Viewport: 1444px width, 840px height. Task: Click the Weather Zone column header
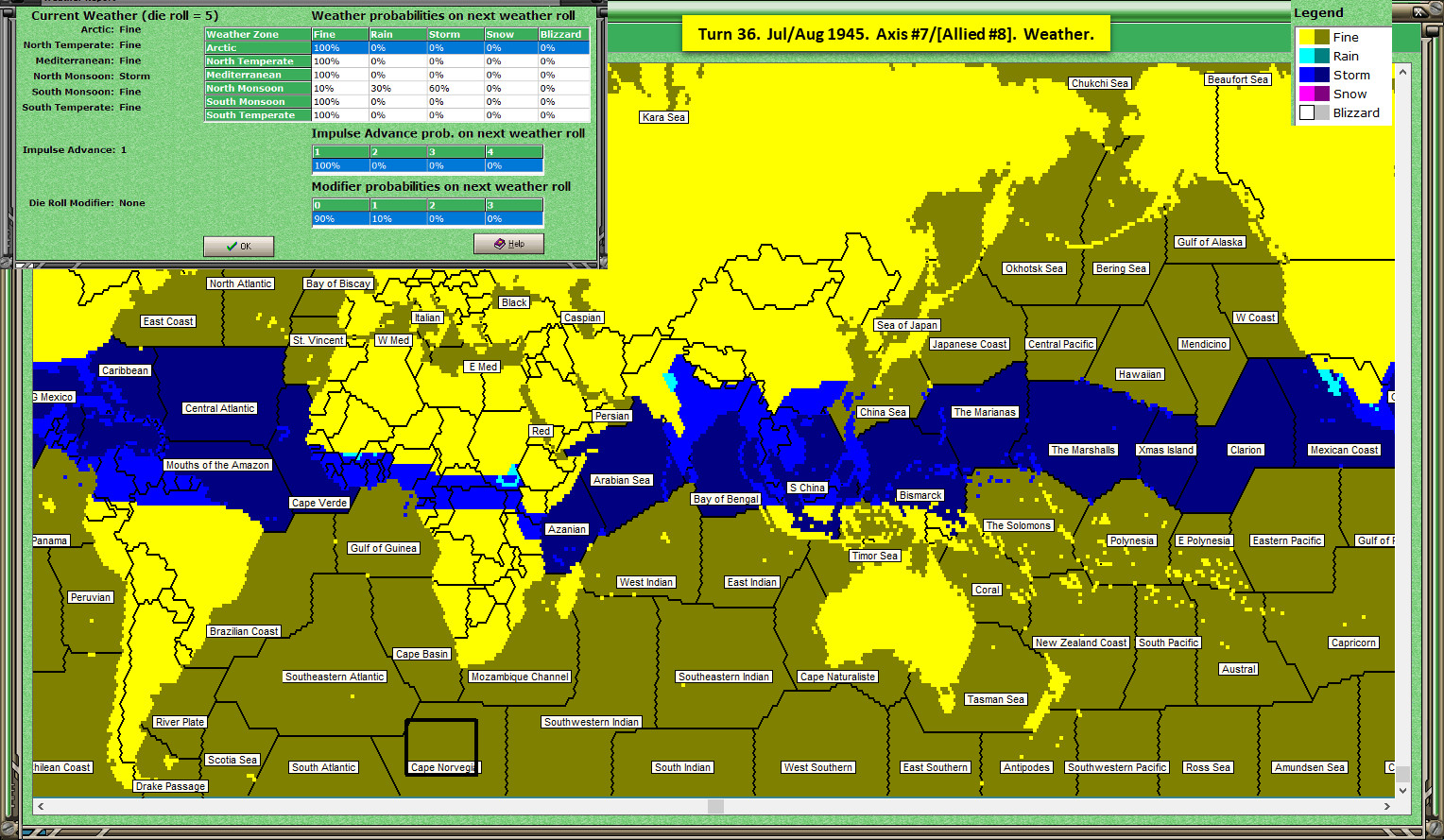pyautogui.click(x=257, y=34)
